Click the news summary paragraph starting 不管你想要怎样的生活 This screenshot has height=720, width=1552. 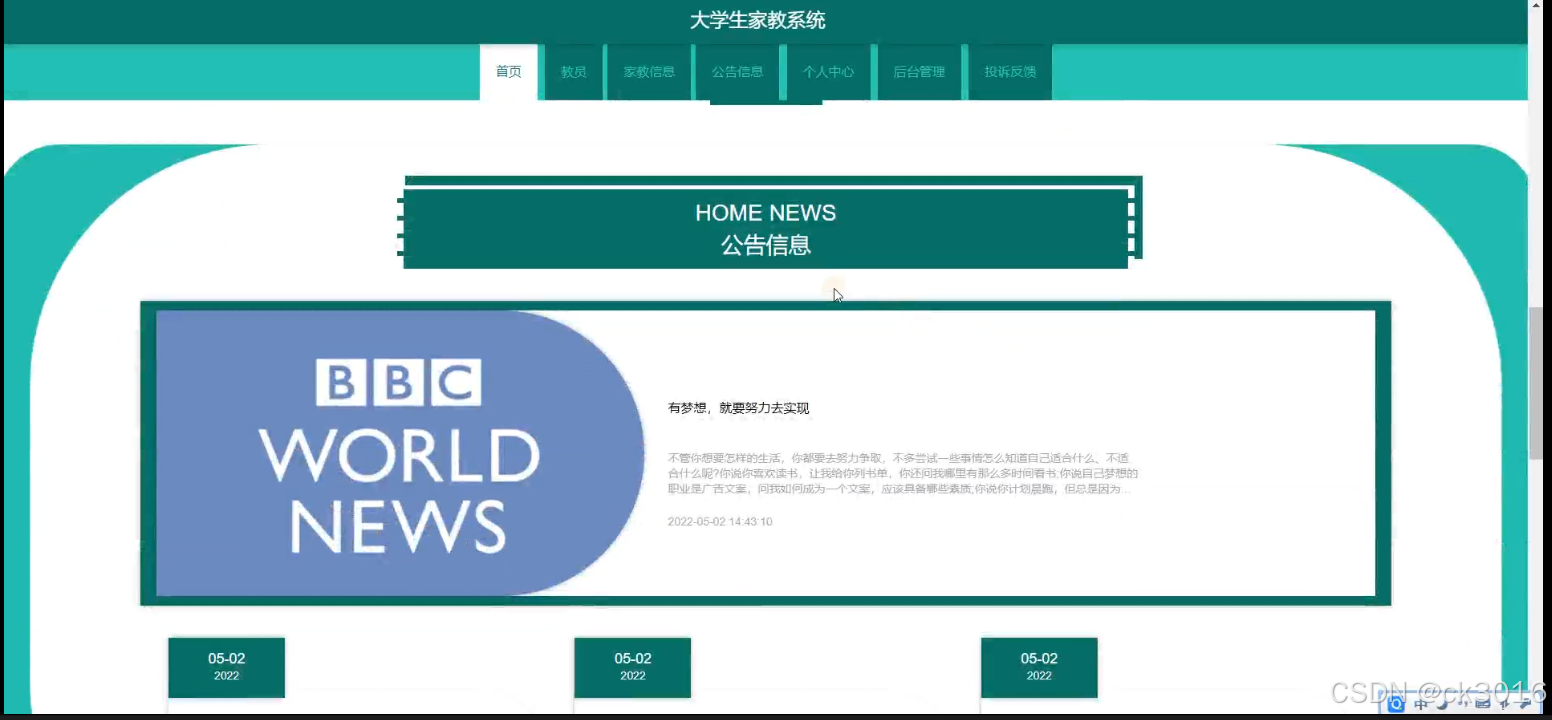point(903,474)
